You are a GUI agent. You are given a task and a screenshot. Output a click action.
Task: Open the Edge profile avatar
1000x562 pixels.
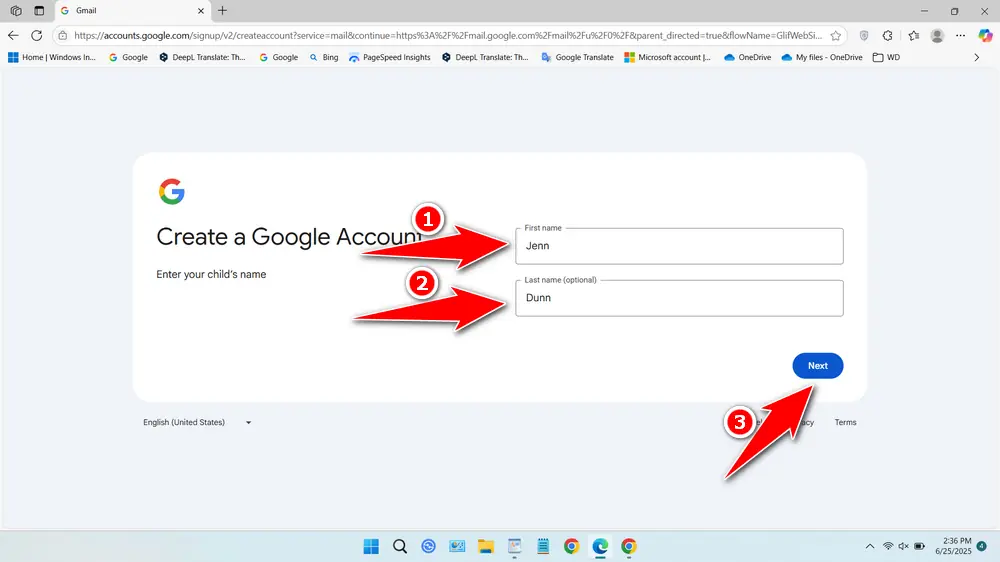[937, 36]
